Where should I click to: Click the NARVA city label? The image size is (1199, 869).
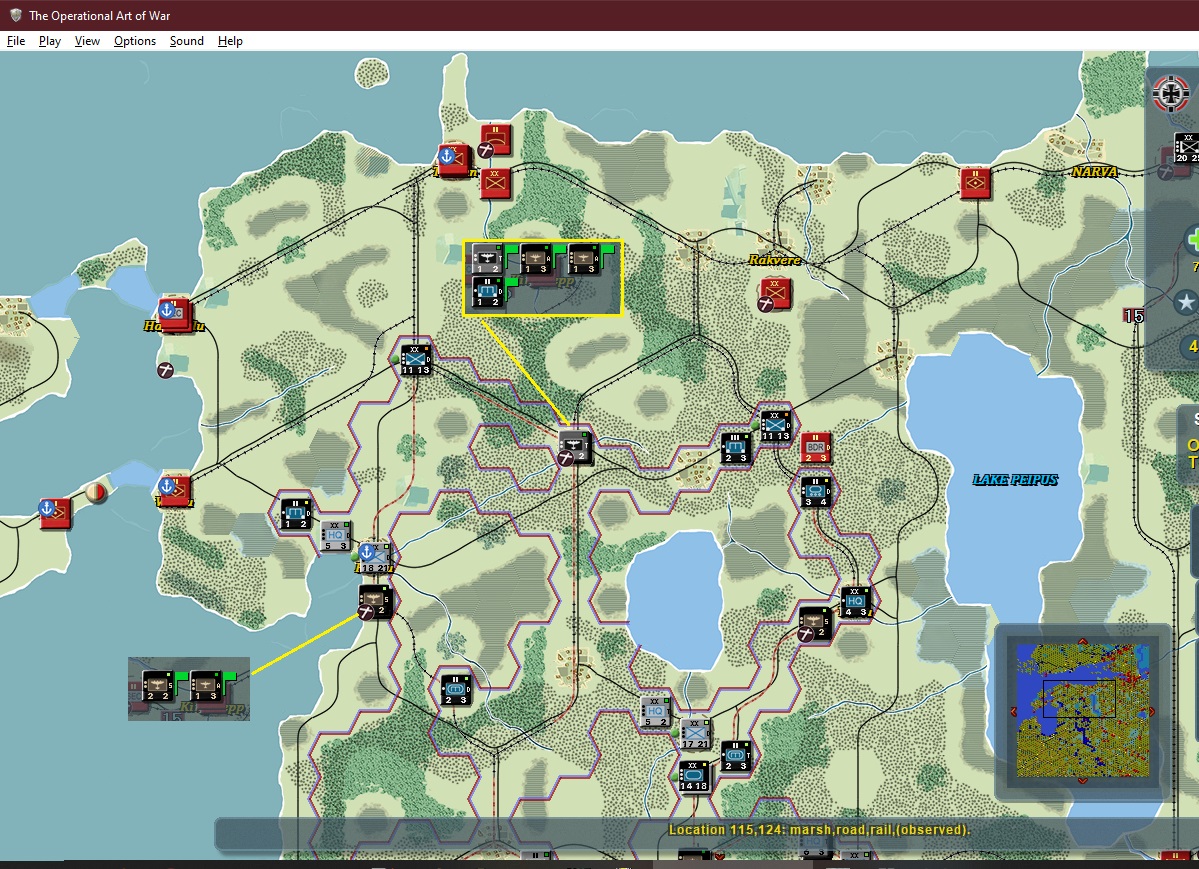[1094, 171]
